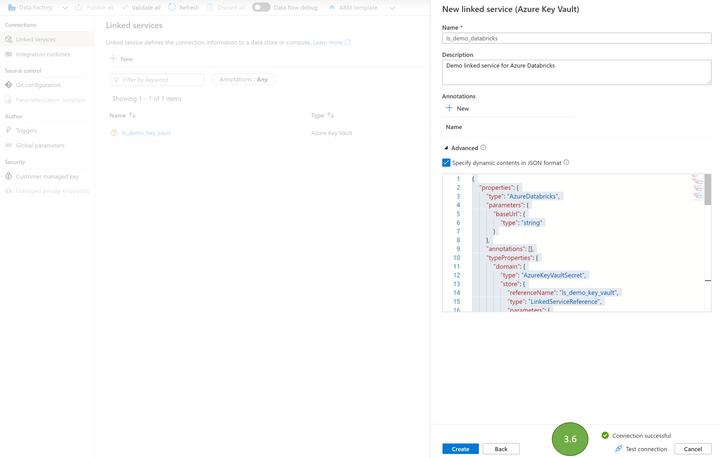The height and width of the screenshot is (458, 720).
Task: Click the key vault icon beside ls_demo_key_vault
Action: click(x=114, y=133)
